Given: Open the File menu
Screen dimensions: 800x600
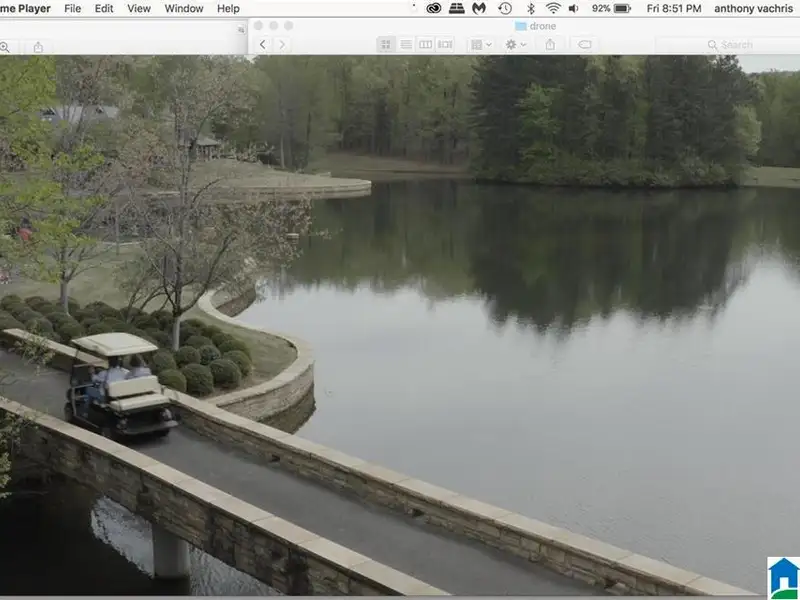Looking at the screenshot, I should [73, 8].
